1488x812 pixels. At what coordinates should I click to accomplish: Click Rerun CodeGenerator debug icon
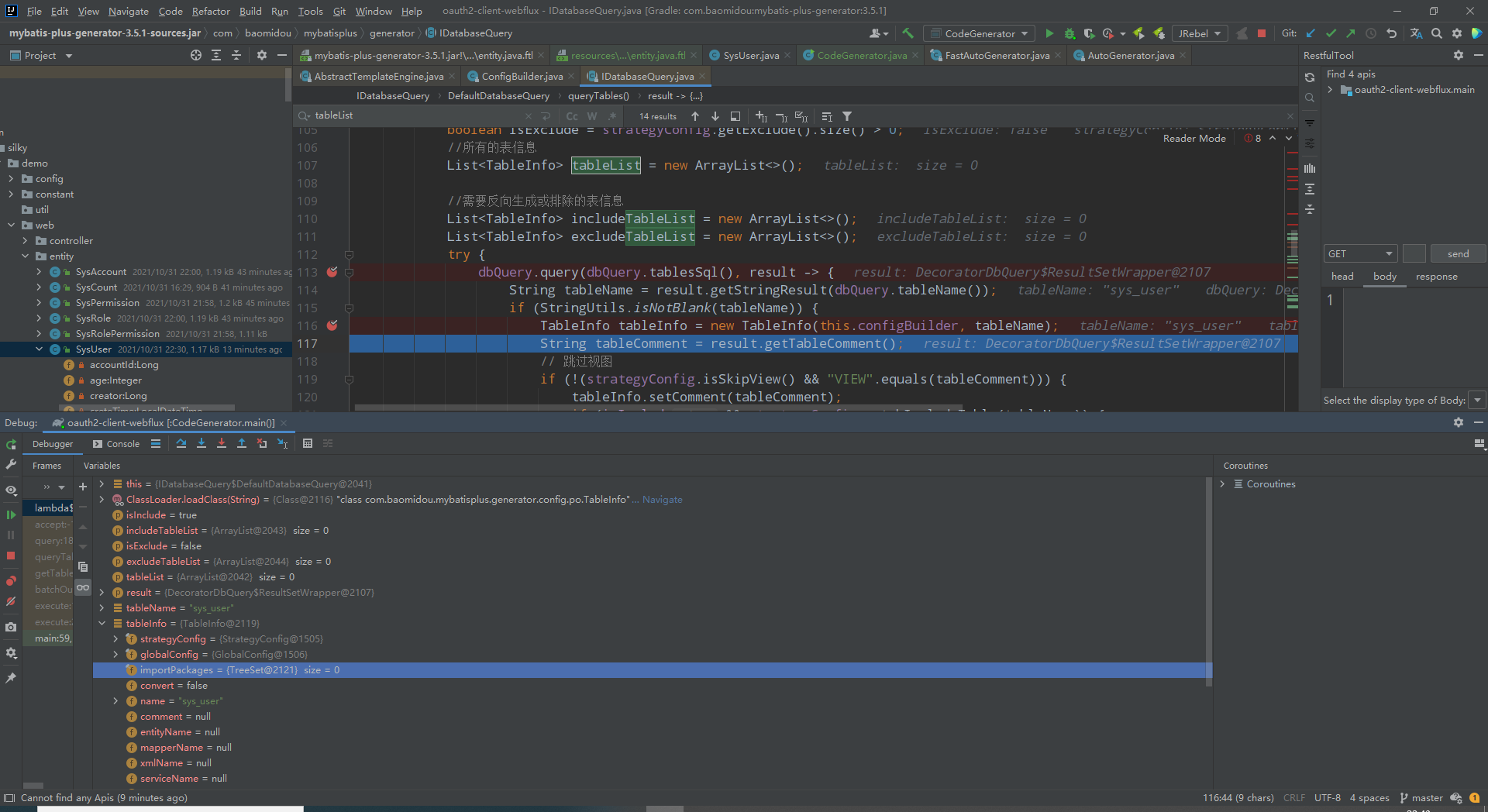coord(11,444)
